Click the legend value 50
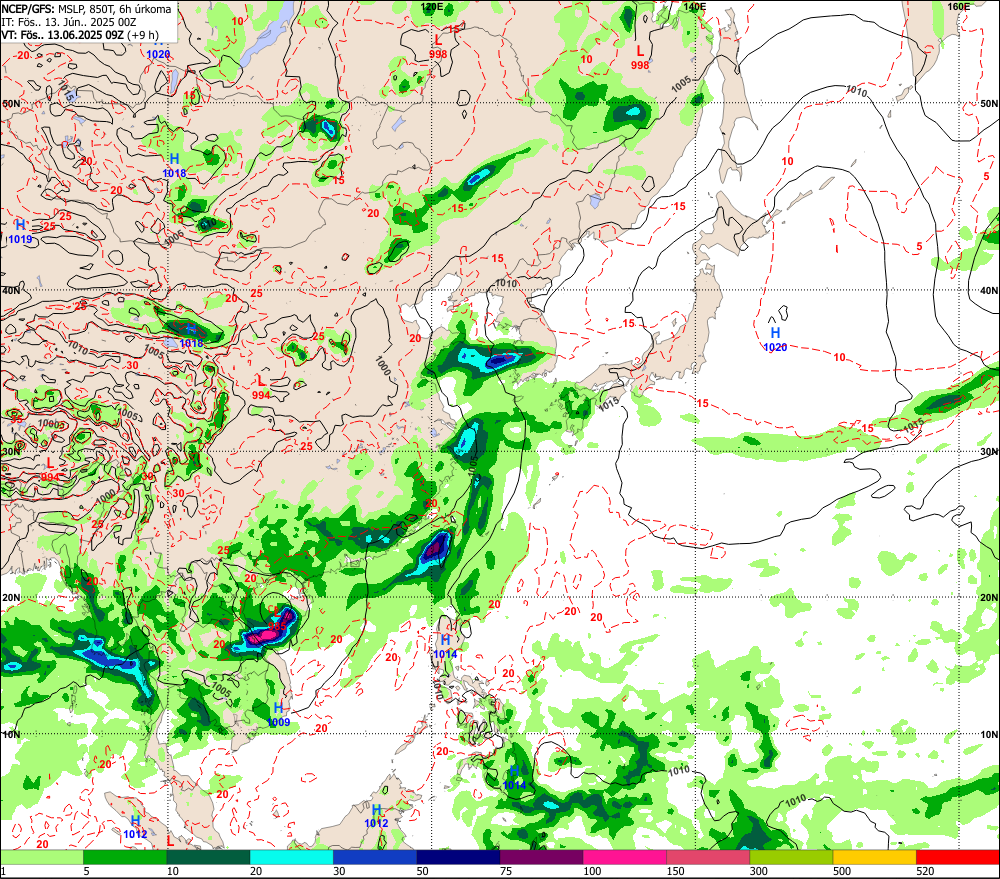Screen dimensions: 1000x879 coord(423,871)
